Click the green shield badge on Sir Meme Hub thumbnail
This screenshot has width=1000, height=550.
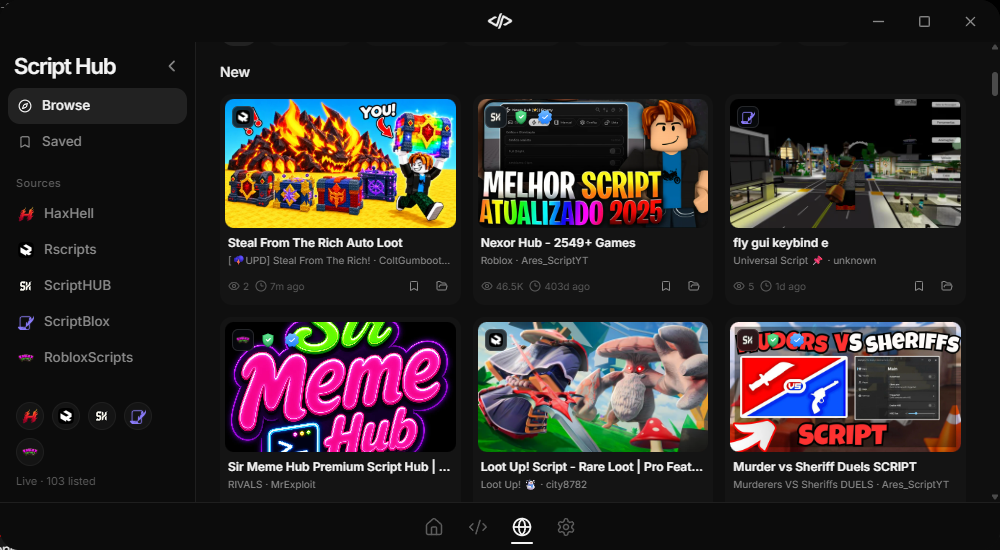tap(268, 340)
